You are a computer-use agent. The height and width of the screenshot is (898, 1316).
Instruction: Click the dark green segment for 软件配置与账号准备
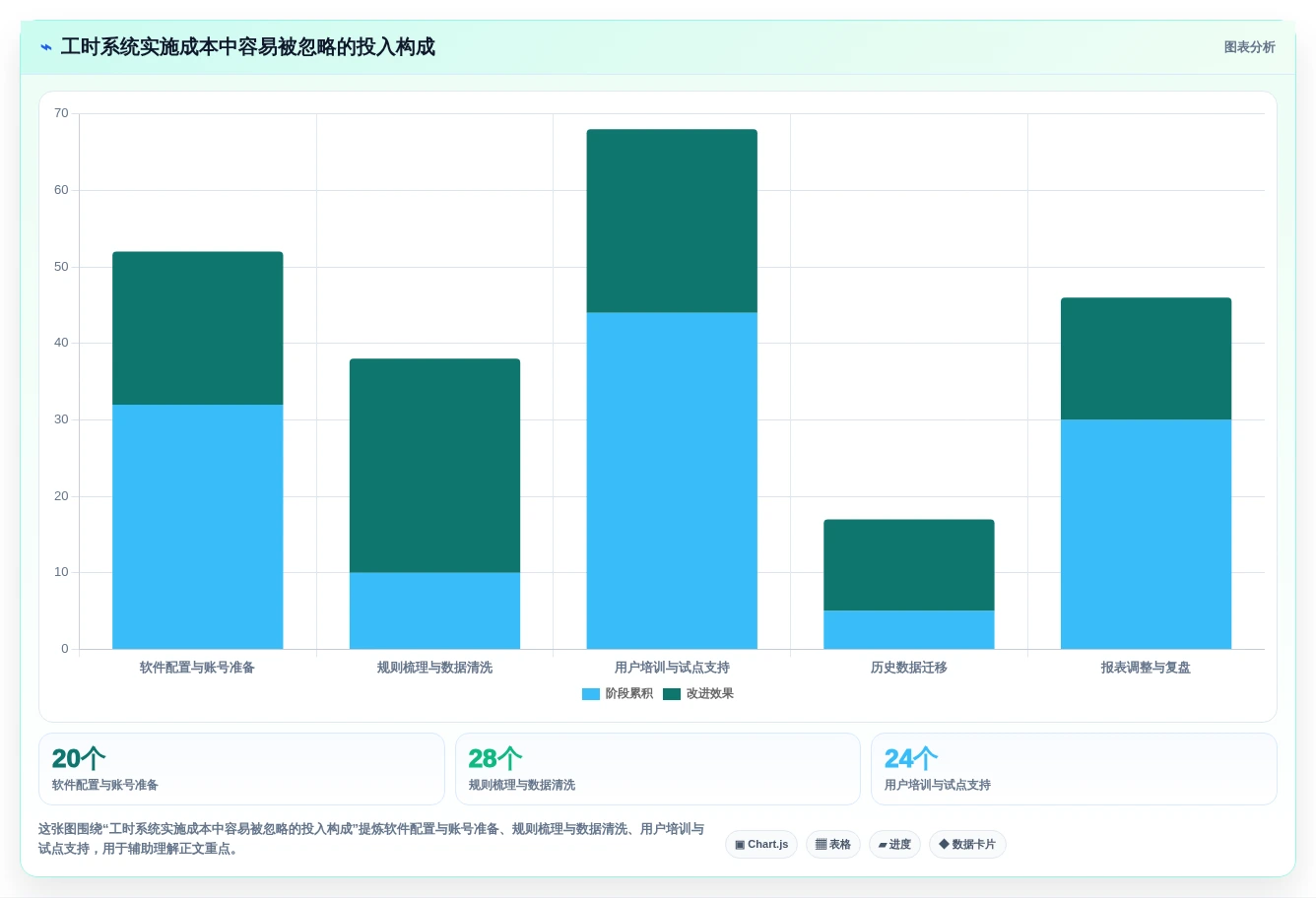click(x=198, y=328)
